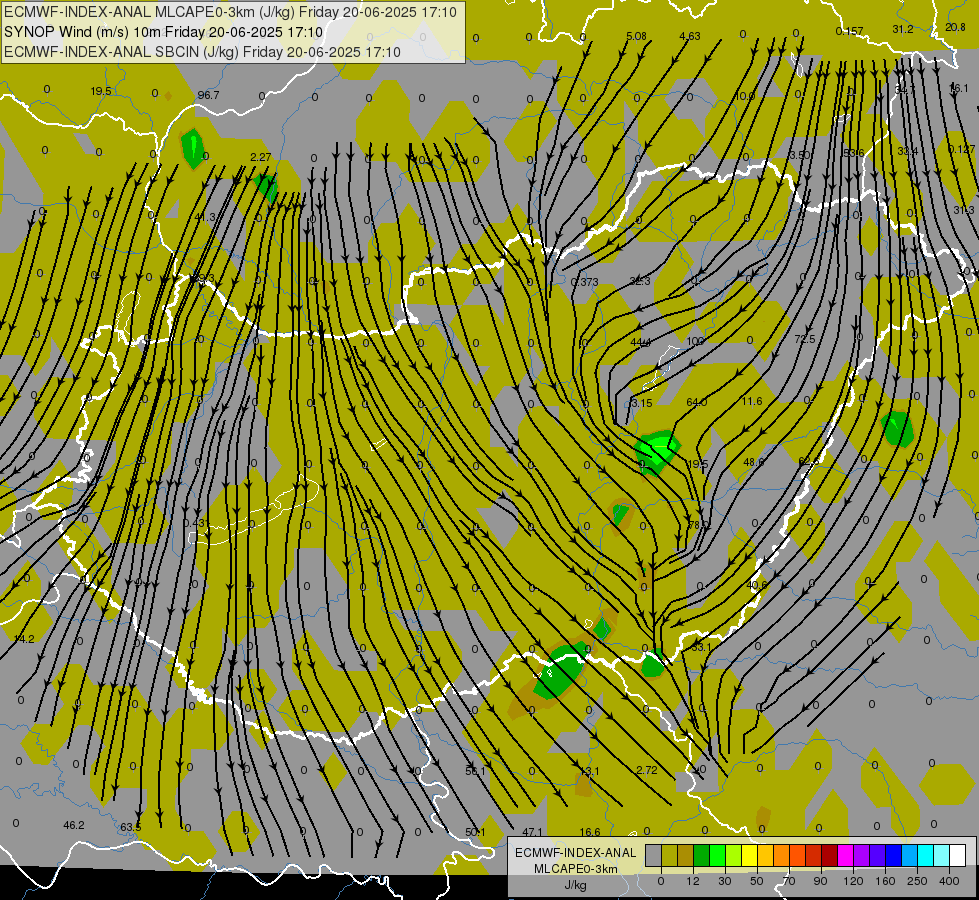This screenshot has width=979, height=900.
Task: Click the map value 2.27
Action: [260, 157]
